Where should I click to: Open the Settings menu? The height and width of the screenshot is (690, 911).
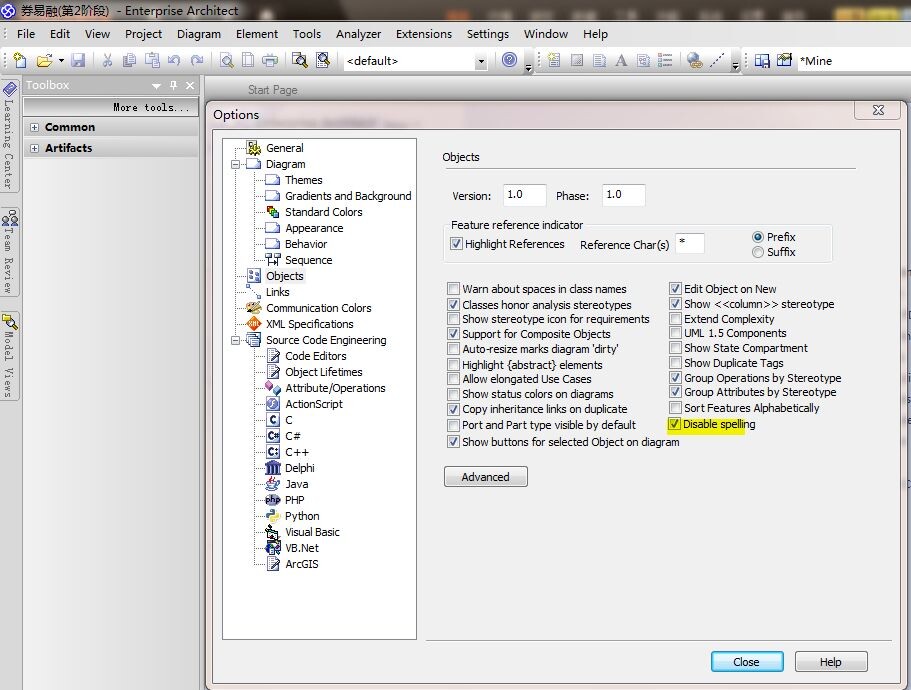tap(487, 34)
